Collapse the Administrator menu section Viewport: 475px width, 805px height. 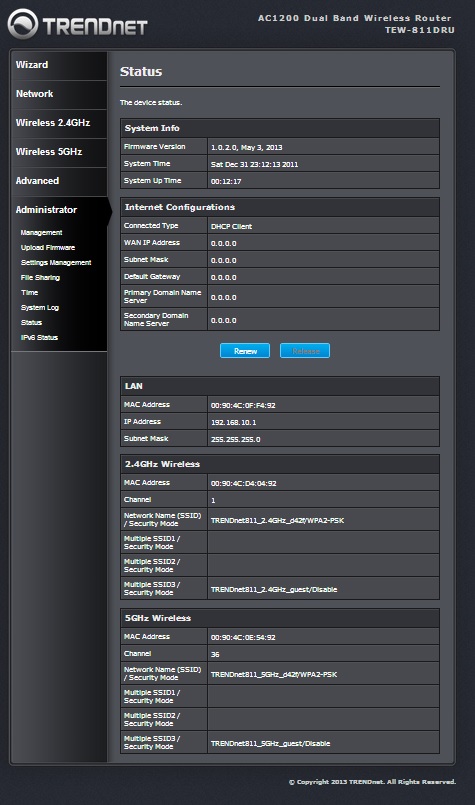point(46,209)
